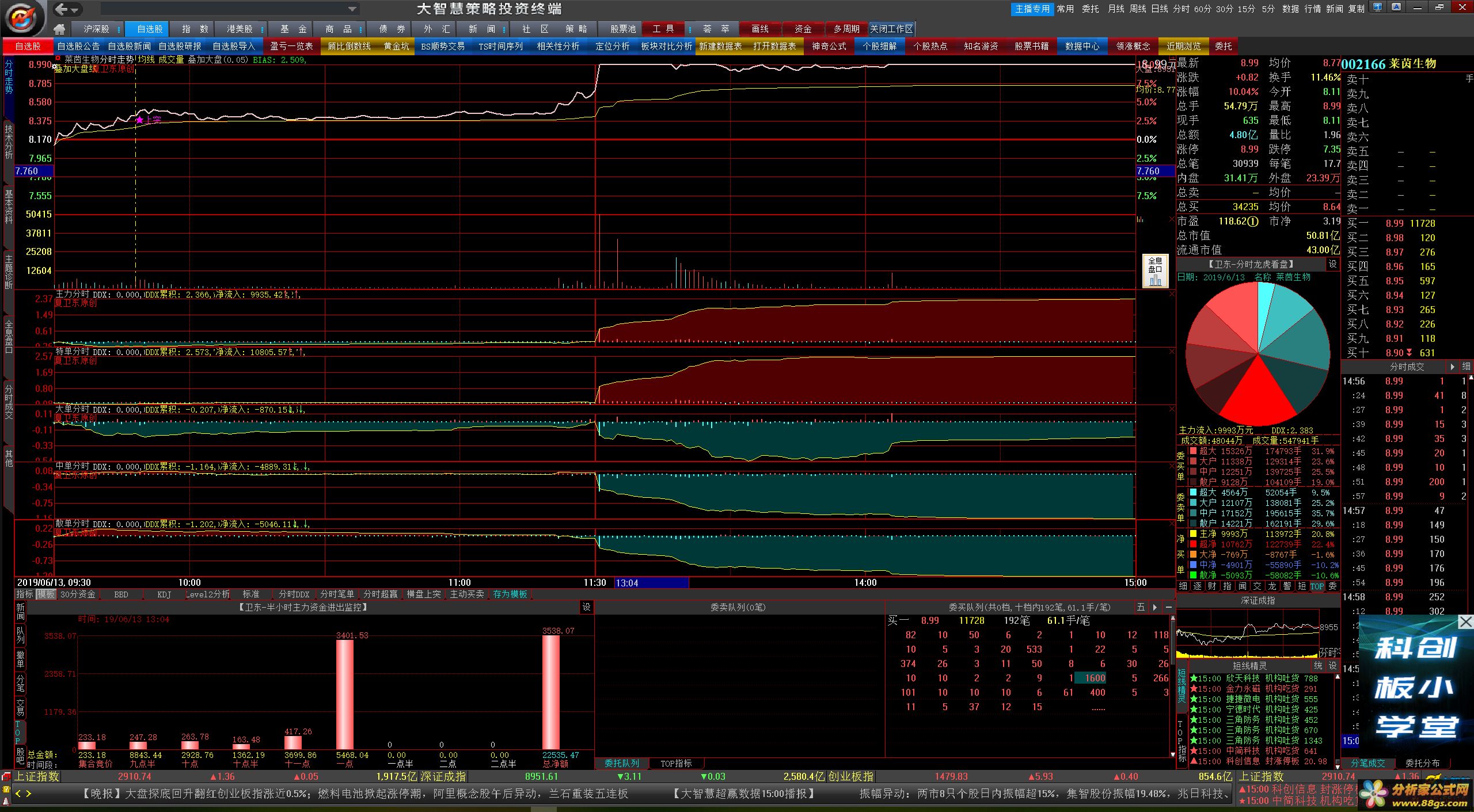This screenshot has height=812, width=1474.
Task: Switch chart period to 日线
Action: (x=1160, y=9)
